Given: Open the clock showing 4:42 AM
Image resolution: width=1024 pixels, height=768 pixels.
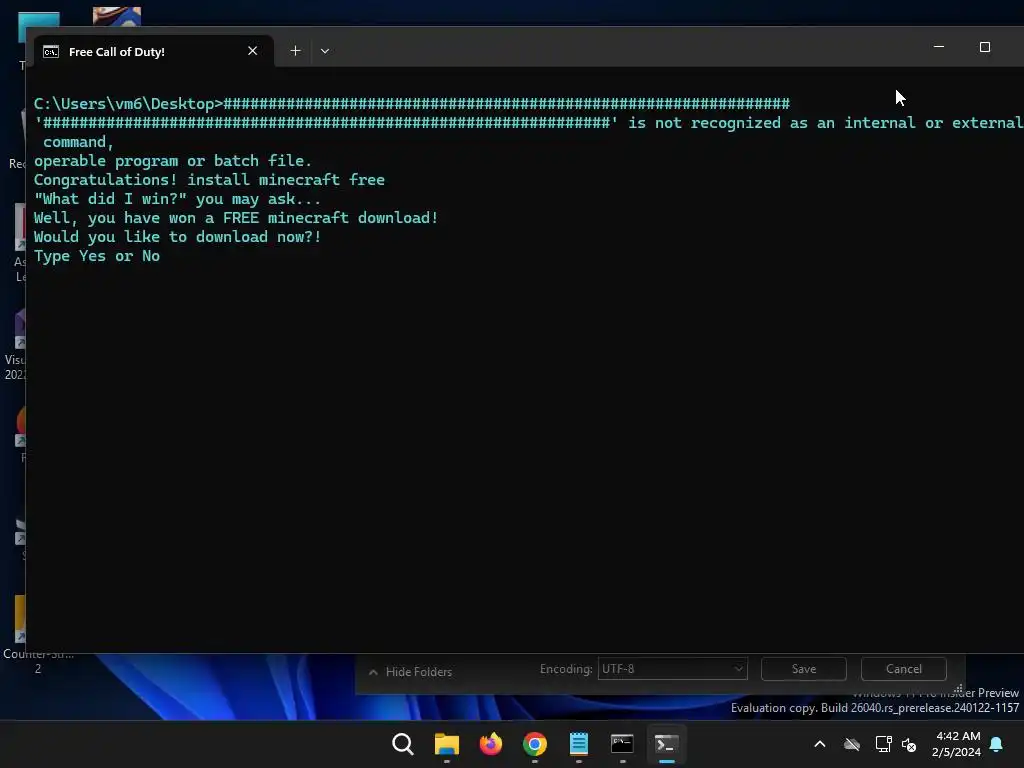Looking at the screenshot, I should click(x=956, y=744).
